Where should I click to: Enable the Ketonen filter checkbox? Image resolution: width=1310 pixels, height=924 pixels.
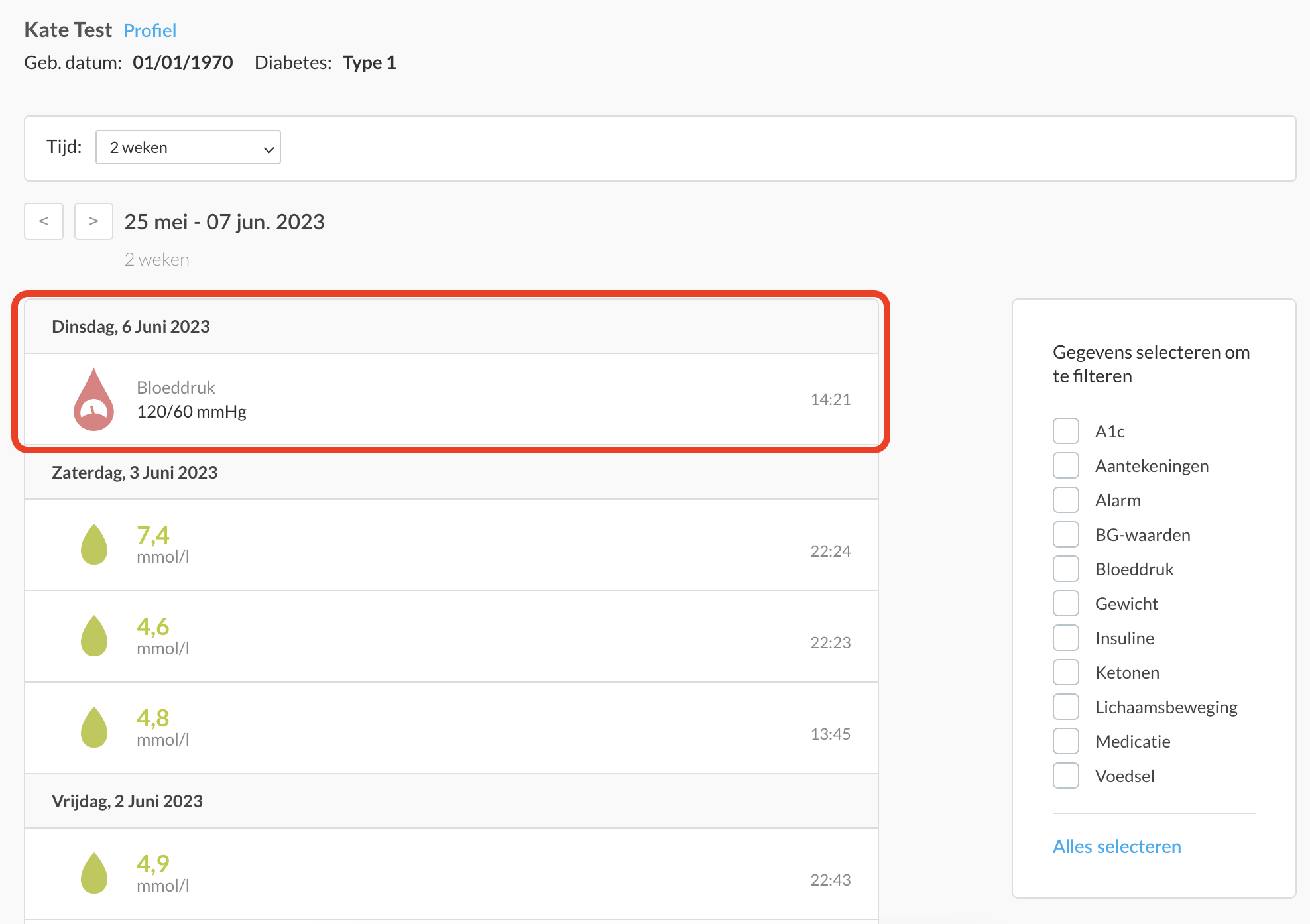pyautogui.click(x=1066, y=672)
